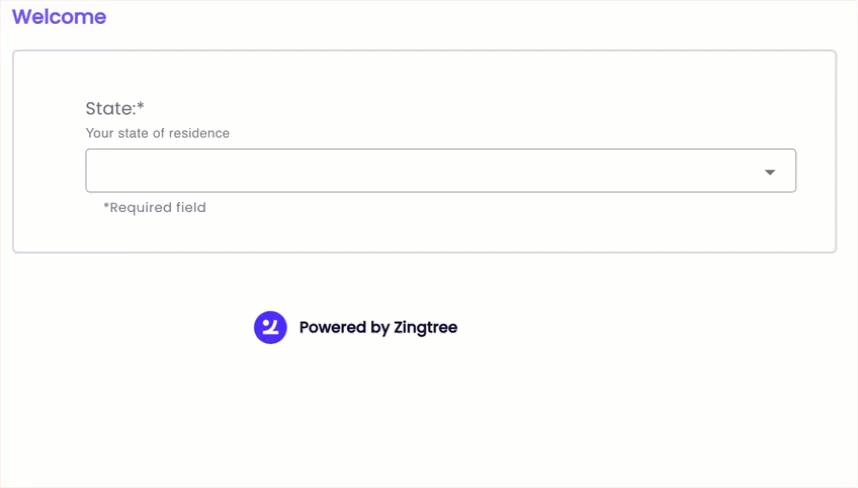Image resolution: width=858 pixels, height=488 pixels.
Task: Click the Your state of residence hint
Action: tap(157, 133)
